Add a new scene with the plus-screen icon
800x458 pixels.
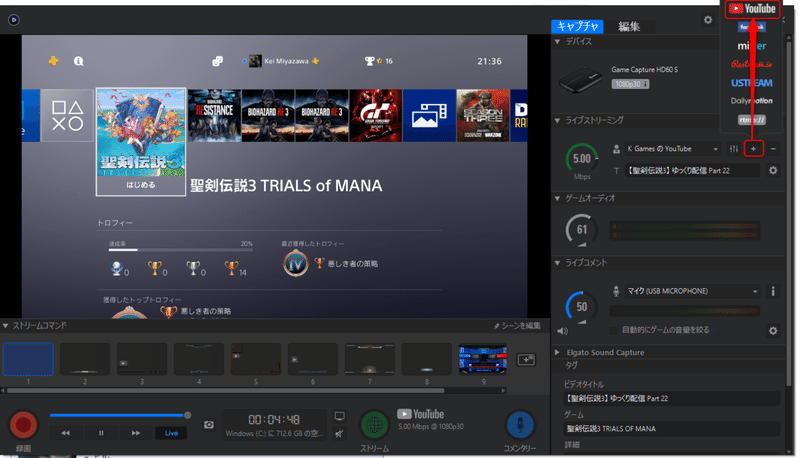coord(526,360)
